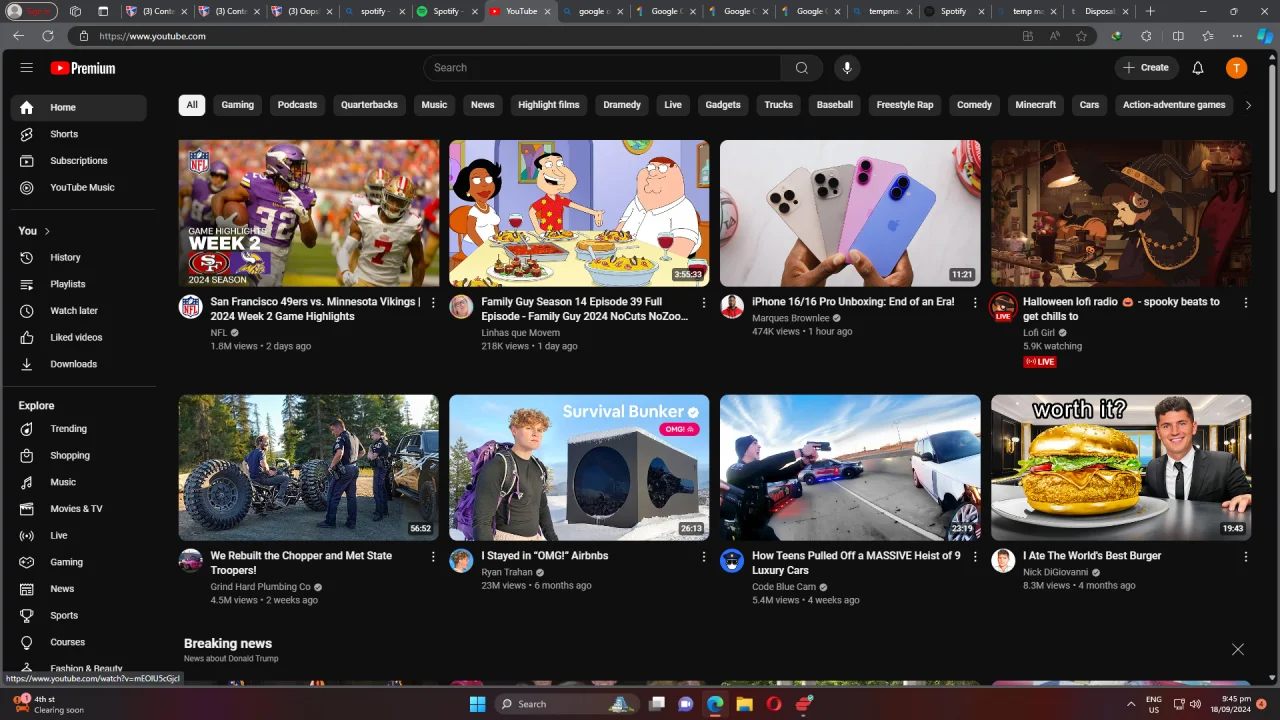Open the Nick DiGiovanni channel avatar
The image size is (1280, 720).
pyautogui.click(x=1003, y=561)
